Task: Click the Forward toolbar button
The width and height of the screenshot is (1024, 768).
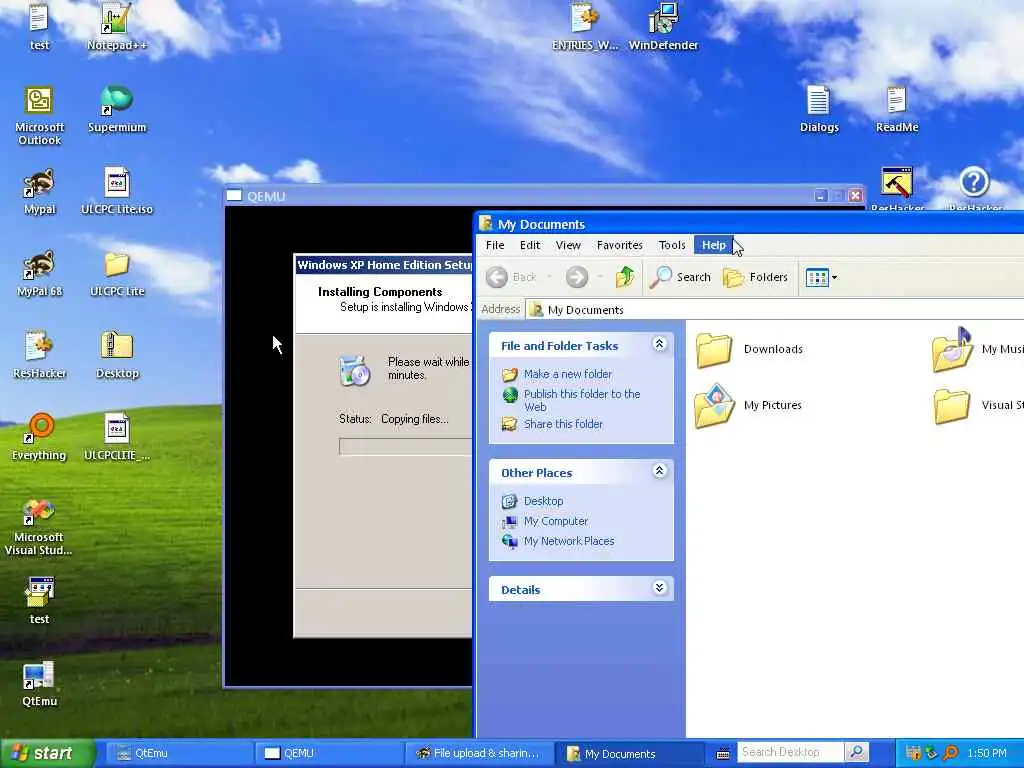Action: 577,277
